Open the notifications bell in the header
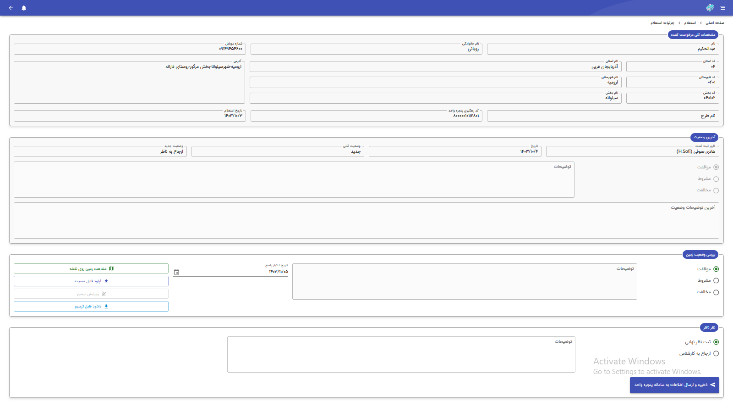This screenshot has width=733, height=413. [23, 7]
